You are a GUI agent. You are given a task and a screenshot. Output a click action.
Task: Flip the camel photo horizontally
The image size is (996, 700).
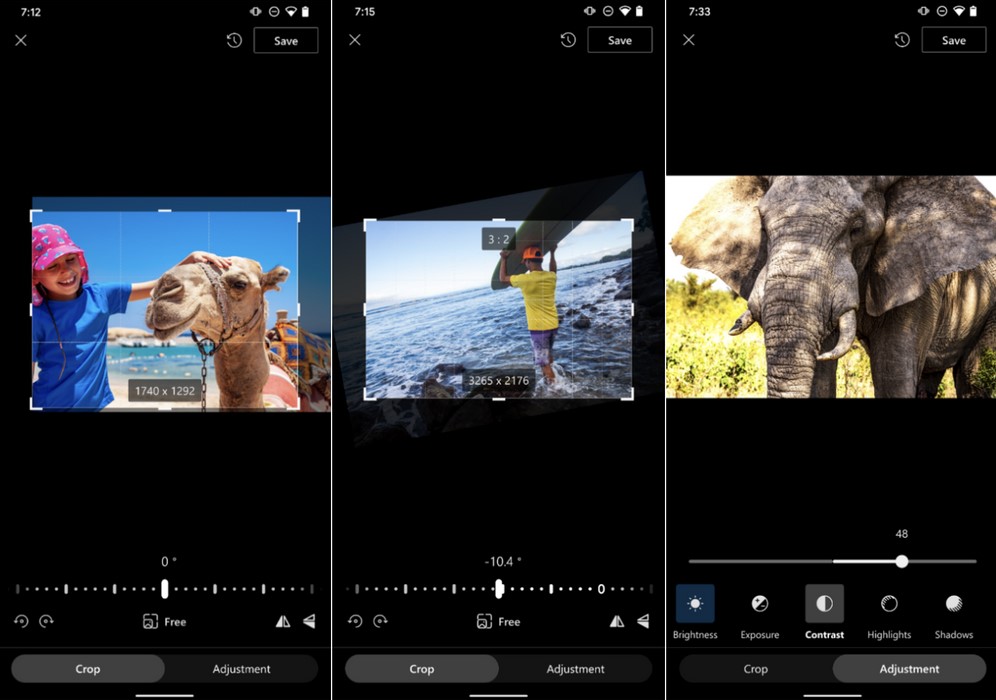pyautogui.click(x=283, y=621)
